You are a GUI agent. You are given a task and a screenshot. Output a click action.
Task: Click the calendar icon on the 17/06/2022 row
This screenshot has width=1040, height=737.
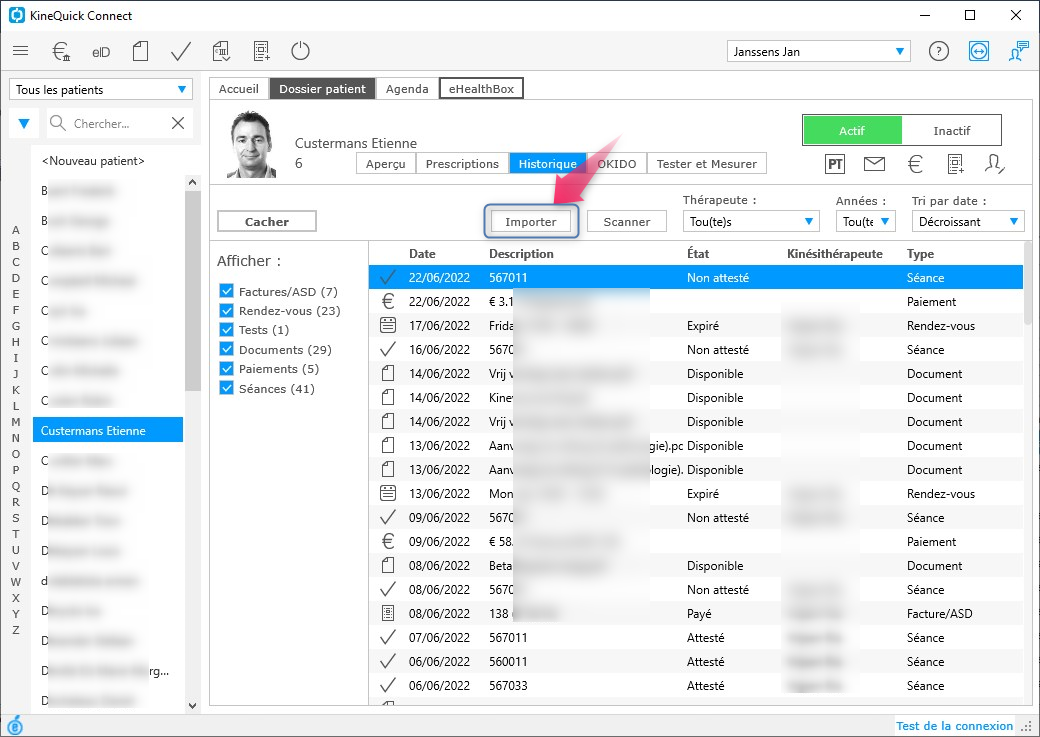(388, 325)
